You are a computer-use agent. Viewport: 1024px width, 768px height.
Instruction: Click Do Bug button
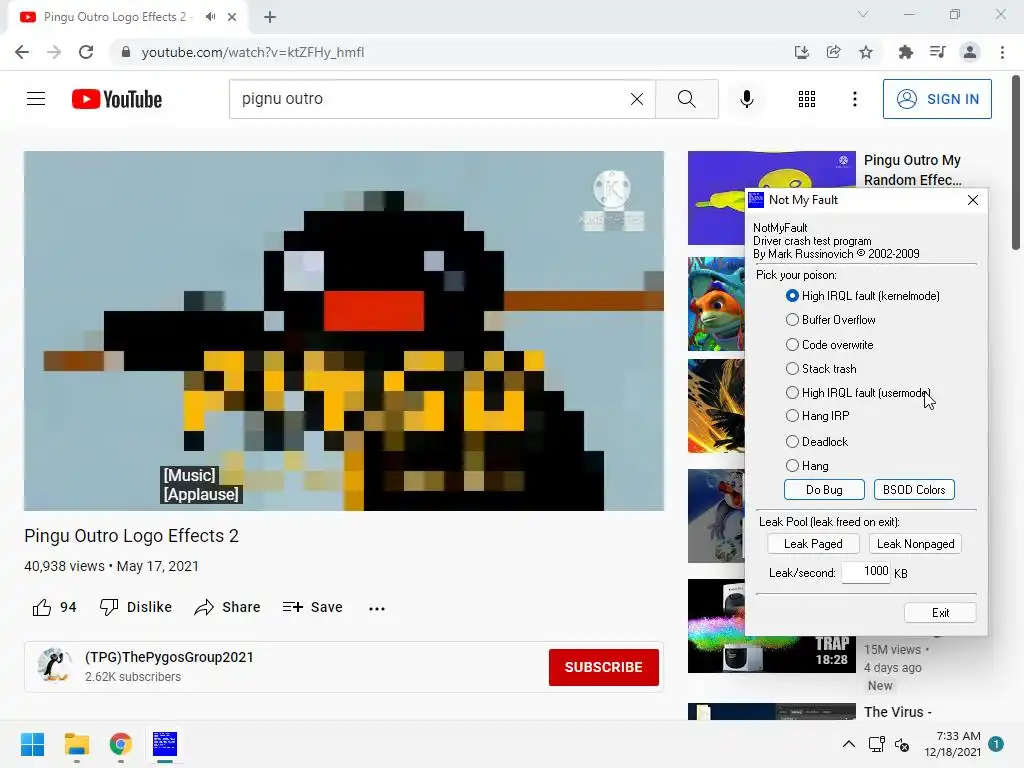tap(824, 490)
